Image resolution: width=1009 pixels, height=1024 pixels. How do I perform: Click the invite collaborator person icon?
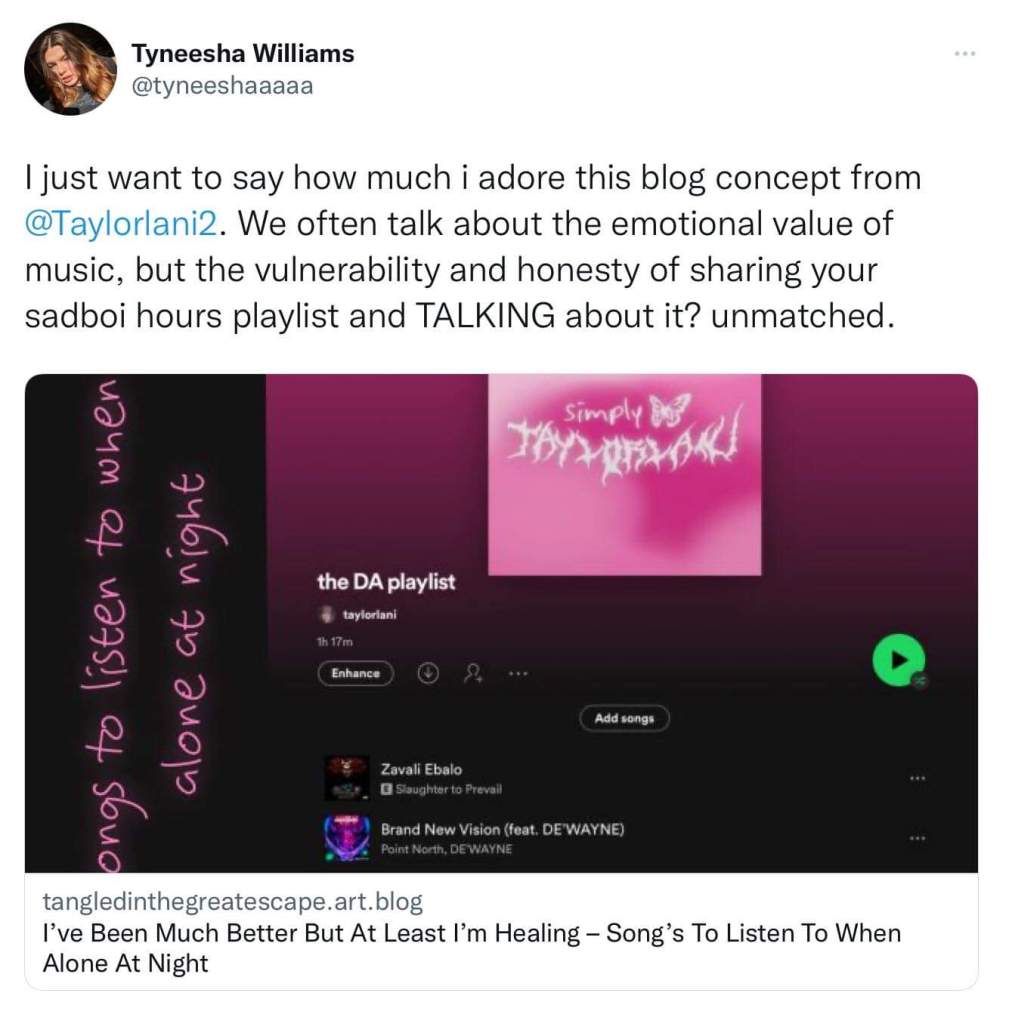pos(473,673)
